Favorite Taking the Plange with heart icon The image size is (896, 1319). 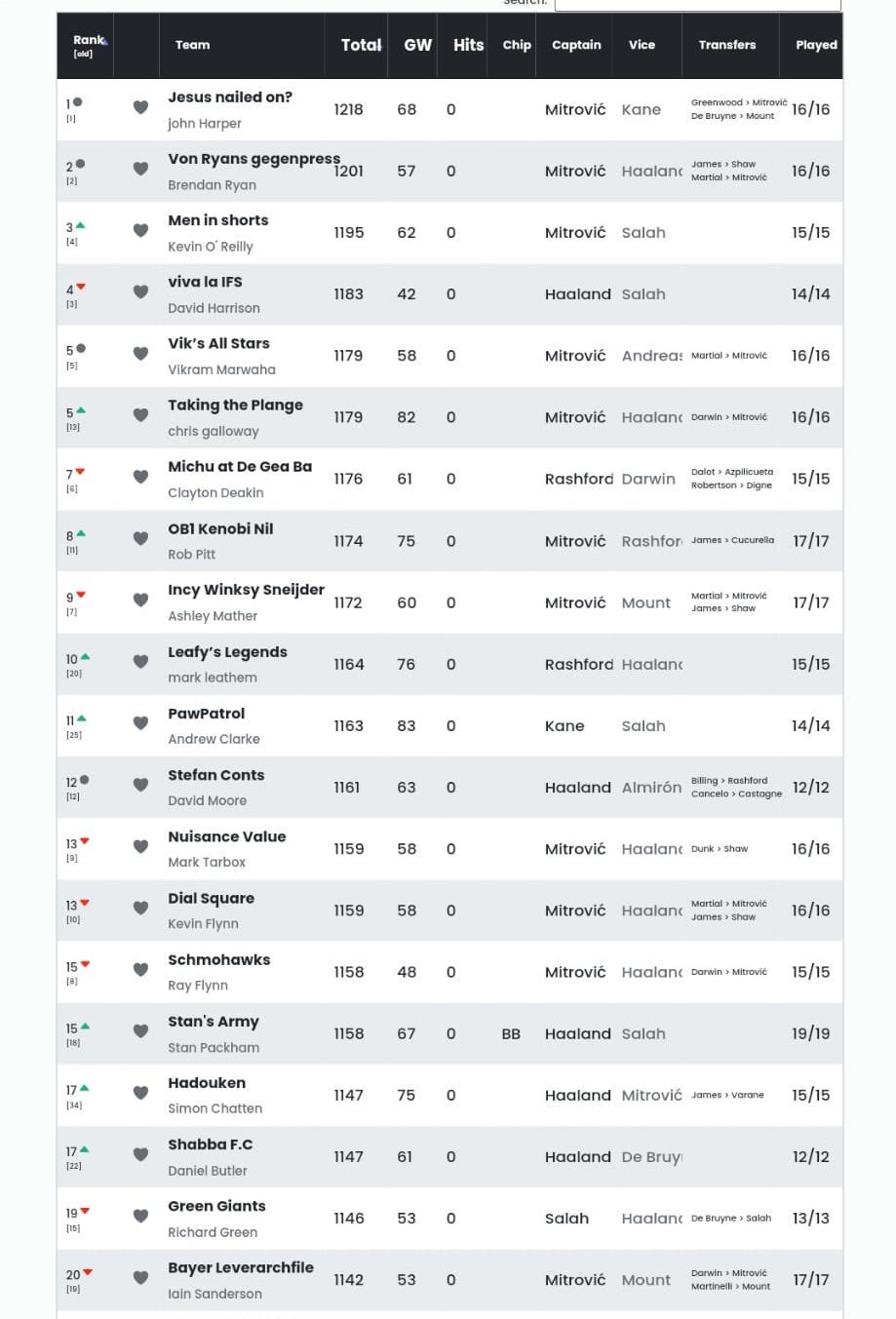coord(140,415)
